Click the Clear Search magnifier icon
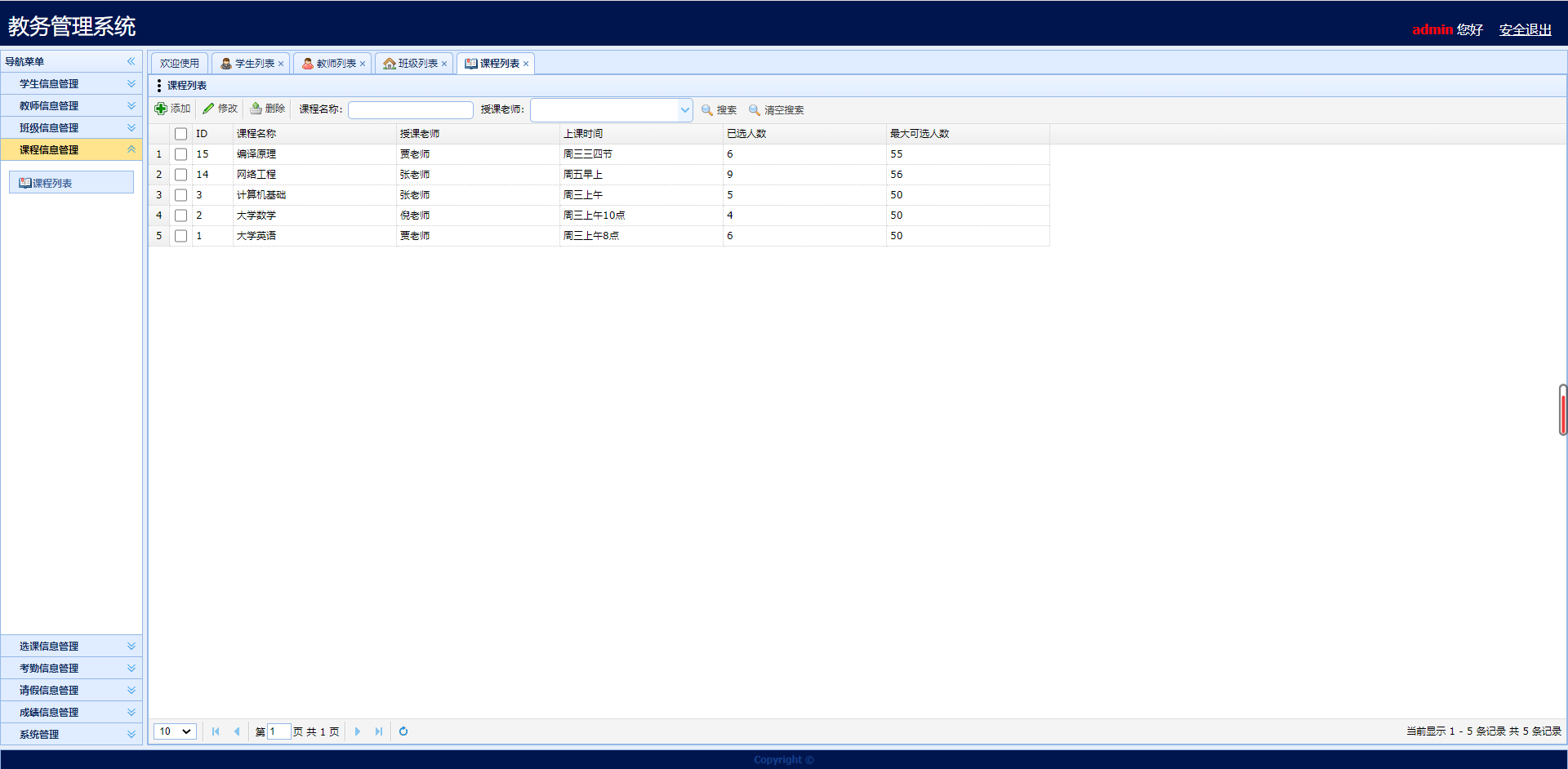Screen dimensions: 1568x769 (755, 109)
